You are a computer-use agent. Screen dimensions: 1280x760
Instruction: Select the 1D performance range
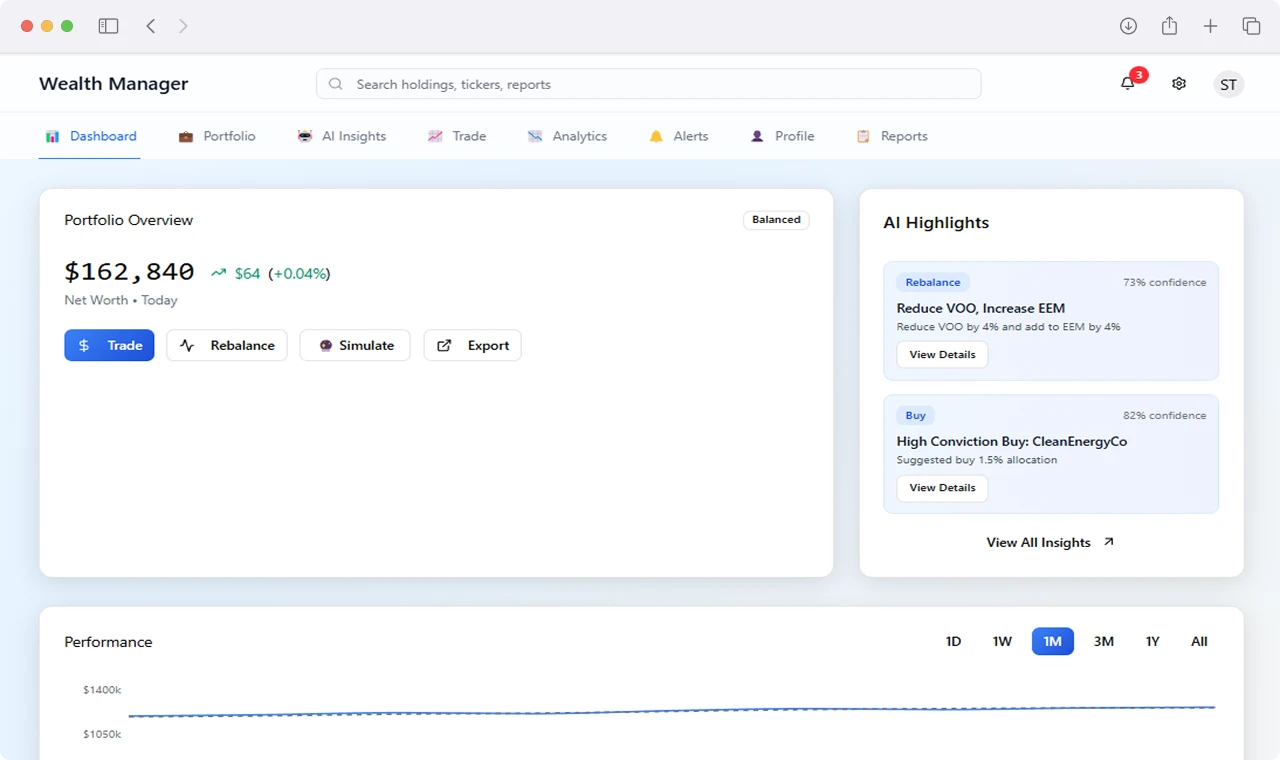tap(954, 641)
